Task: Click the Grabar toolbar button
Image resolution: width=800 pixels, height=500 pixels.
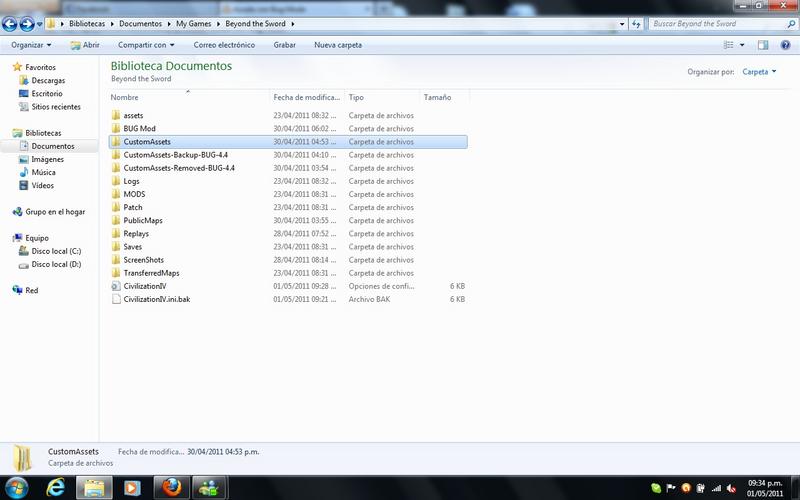Action: coord(284,45)
